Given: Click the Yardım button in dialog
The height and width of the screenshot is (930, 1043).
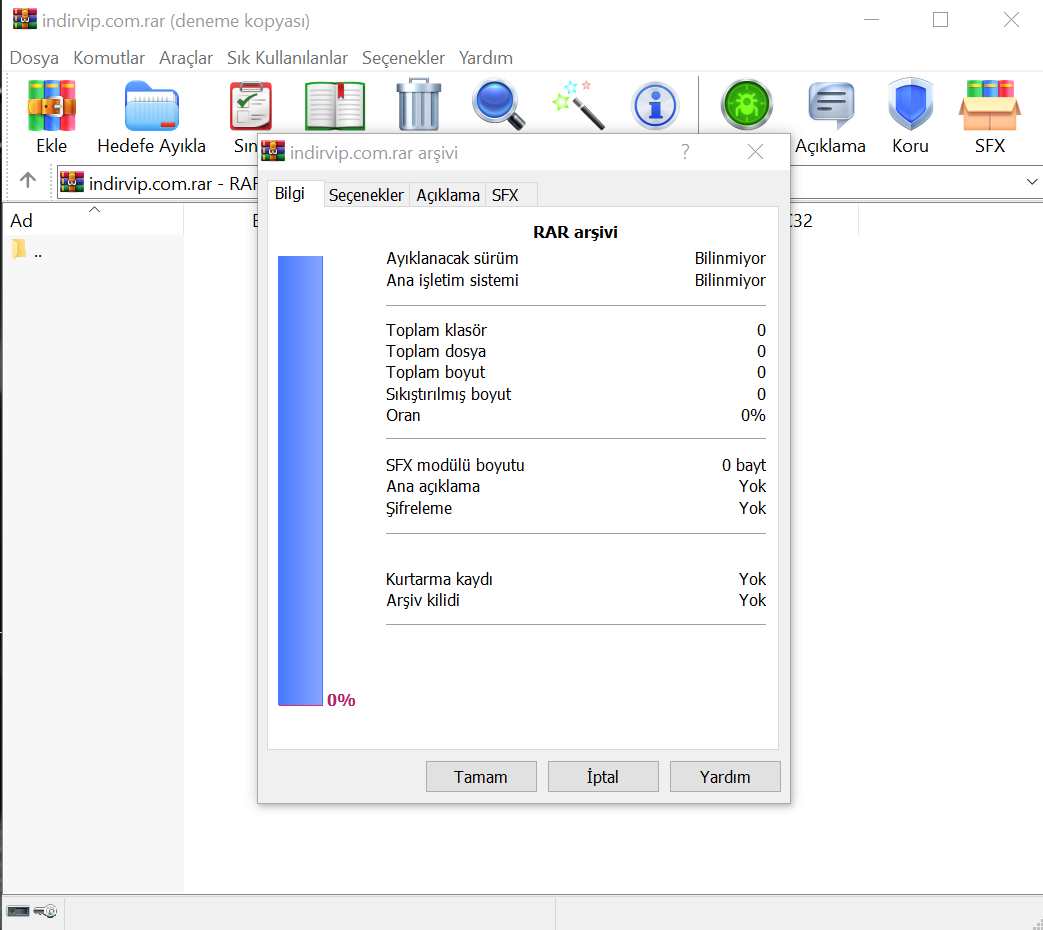Looking at the screenshot, I should (724, 777).
